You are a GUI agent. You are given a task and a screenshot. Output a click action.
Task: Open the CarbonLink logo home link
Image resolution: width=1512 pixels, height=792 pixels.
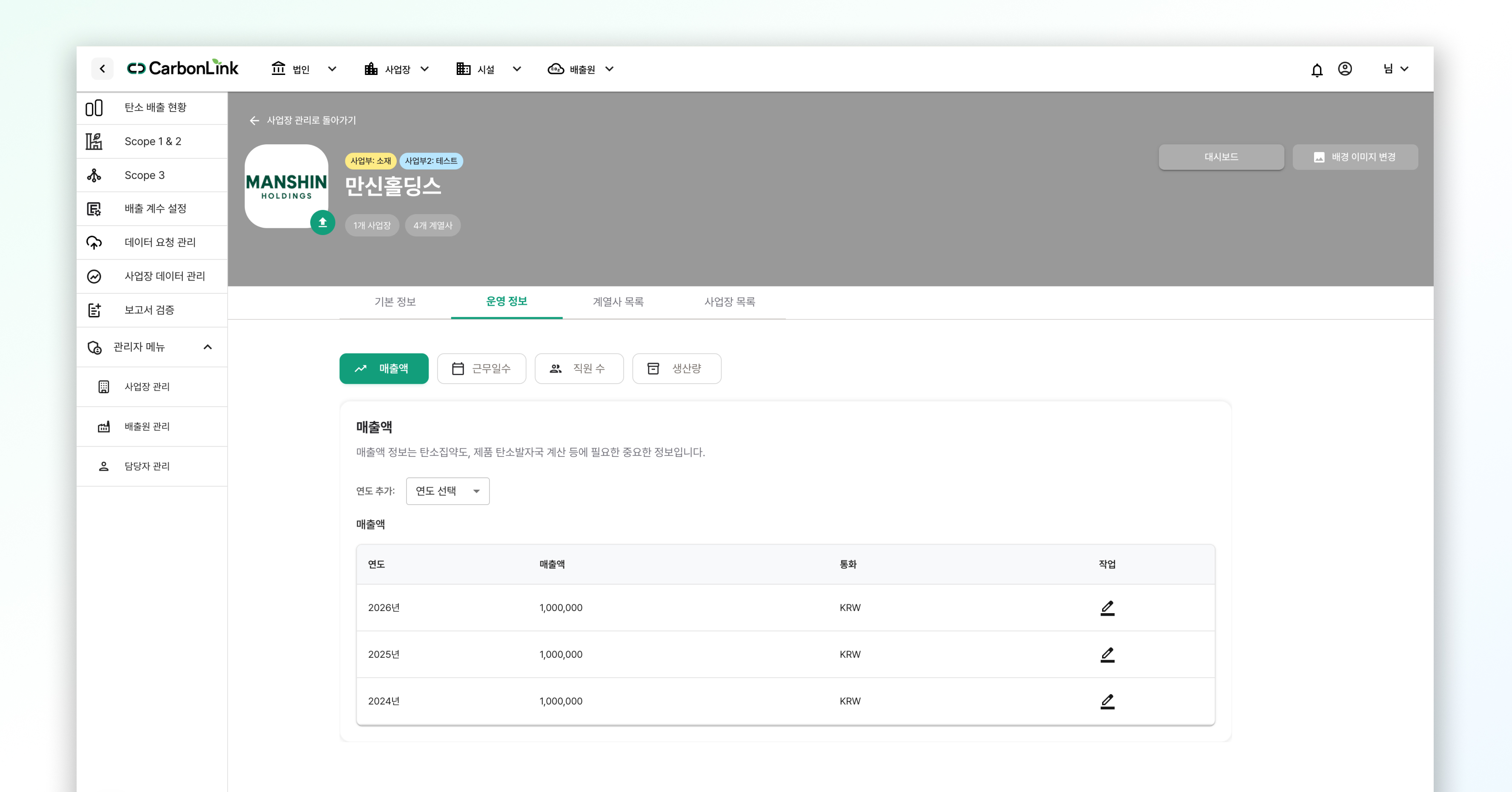[183, 68]
